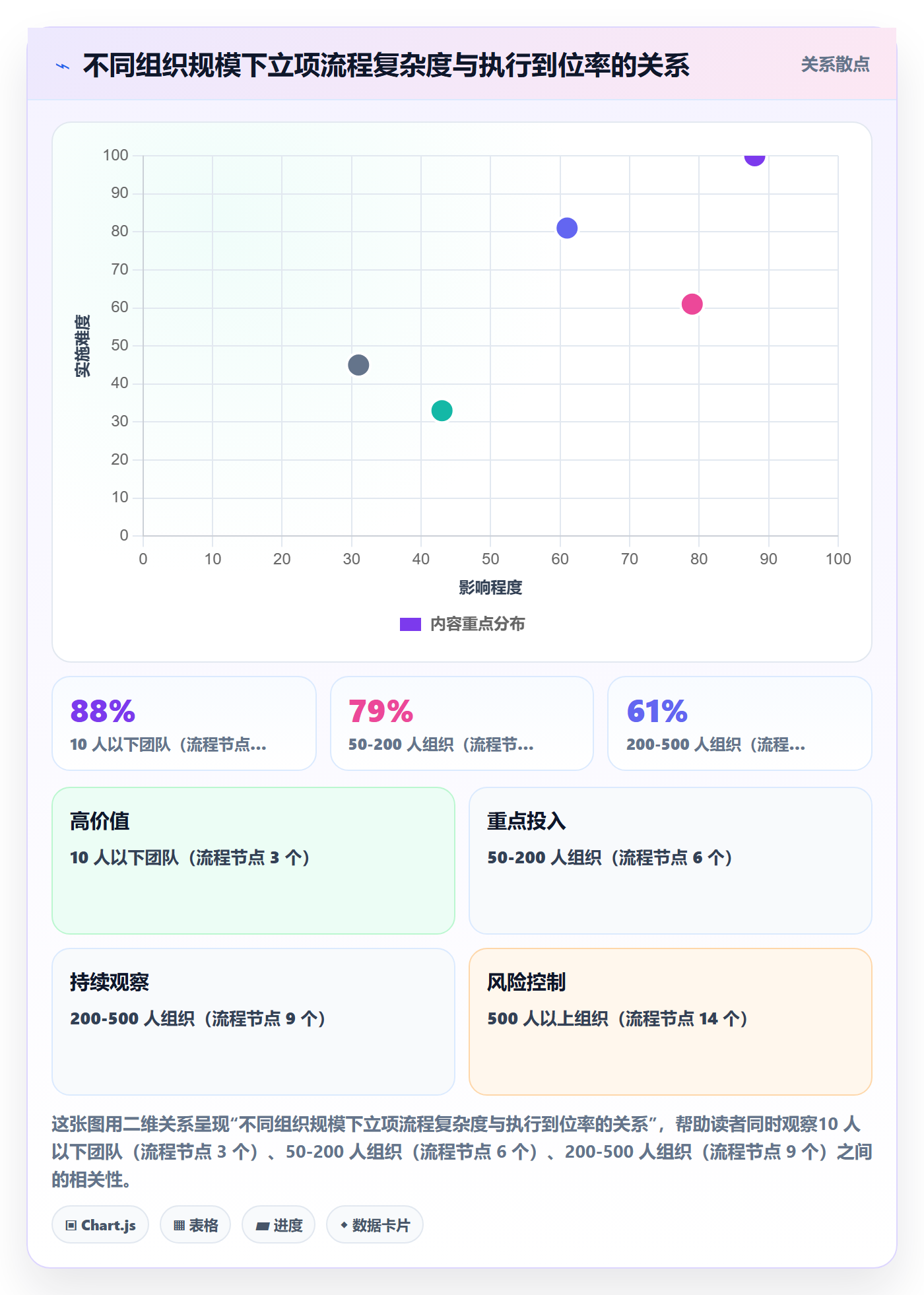Click the 重点投入 quadrant card
The image size is (924, 1295).
point(671,861)
